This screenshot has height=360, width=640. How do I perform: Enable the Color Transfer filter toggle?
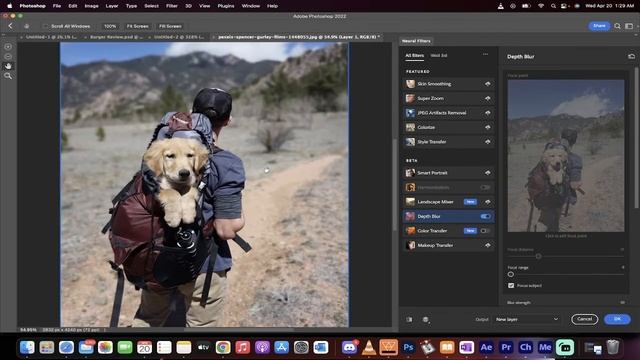tap(485, 231)
